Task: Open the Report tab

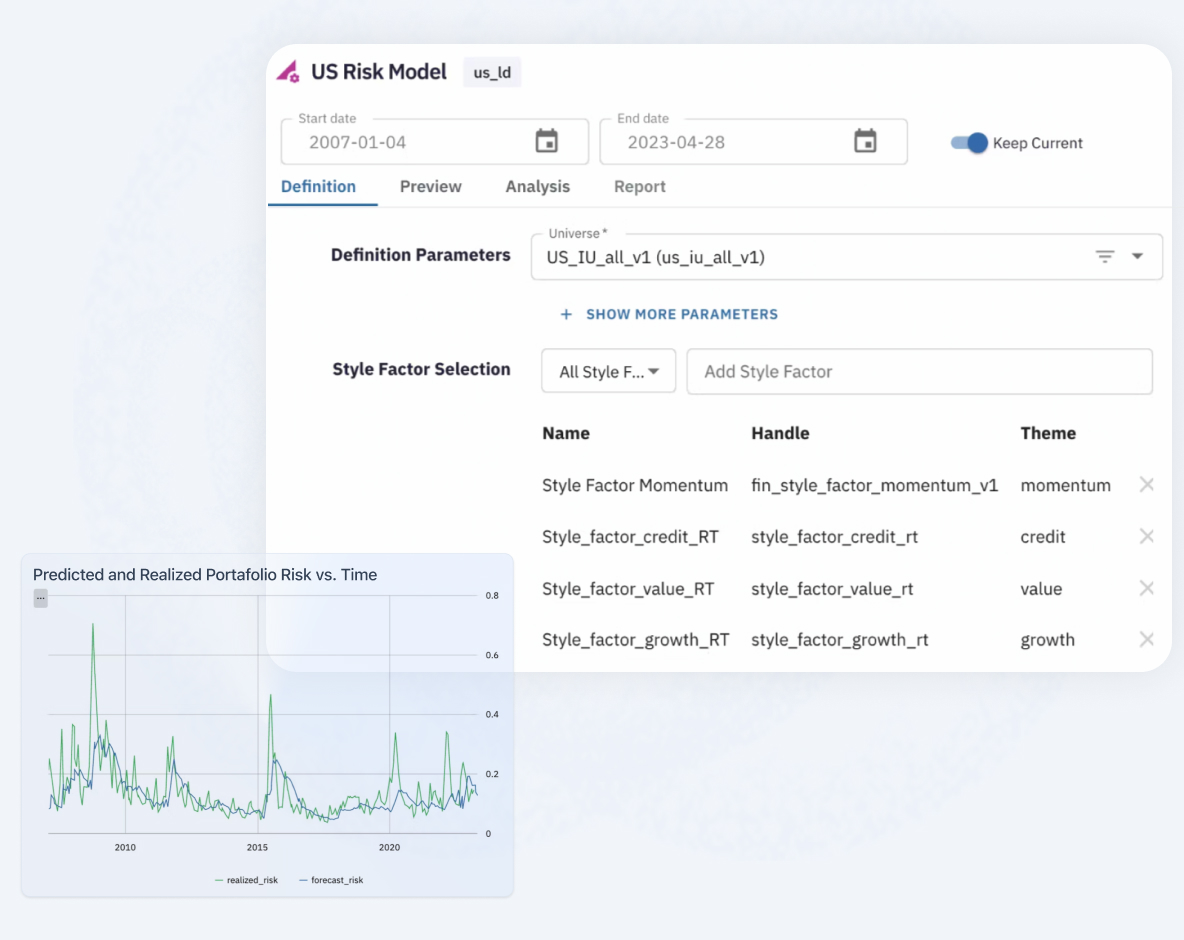Action: [640, 186]
